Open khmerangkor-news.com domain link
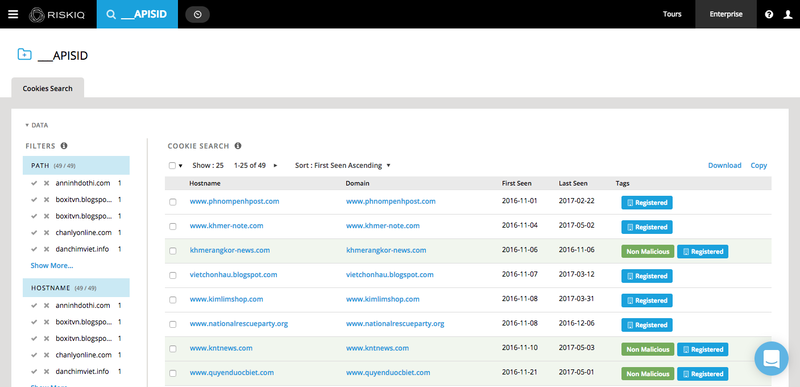 (386, 250)
